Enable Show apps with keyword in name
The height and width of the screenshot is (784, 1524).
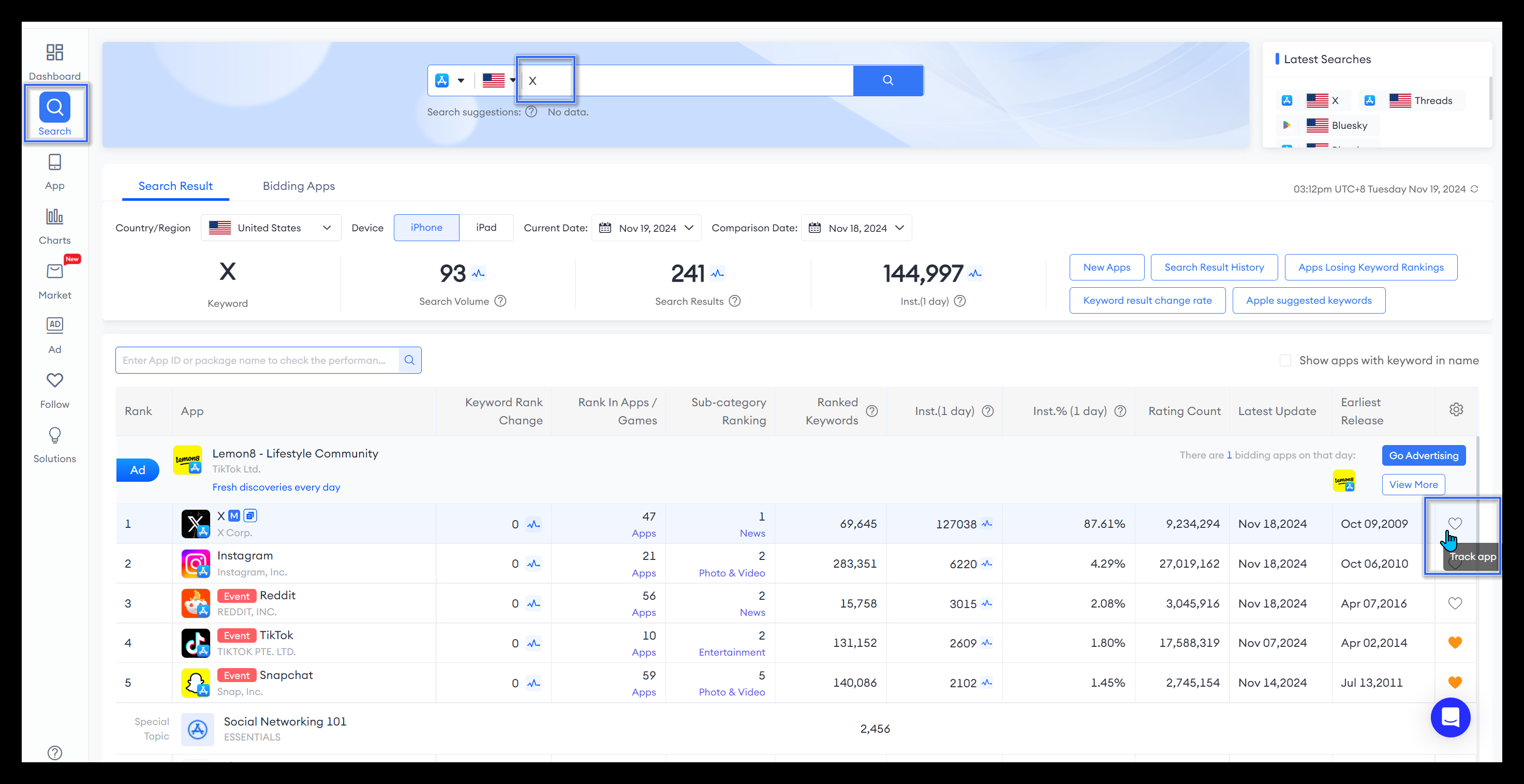[1285, 360]
